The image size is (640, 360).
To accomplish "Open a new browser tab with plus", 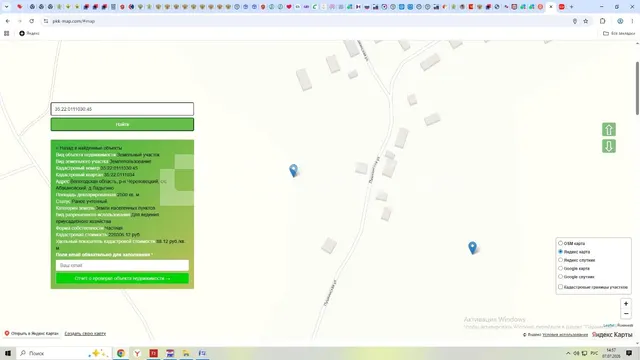I will 571,7.
